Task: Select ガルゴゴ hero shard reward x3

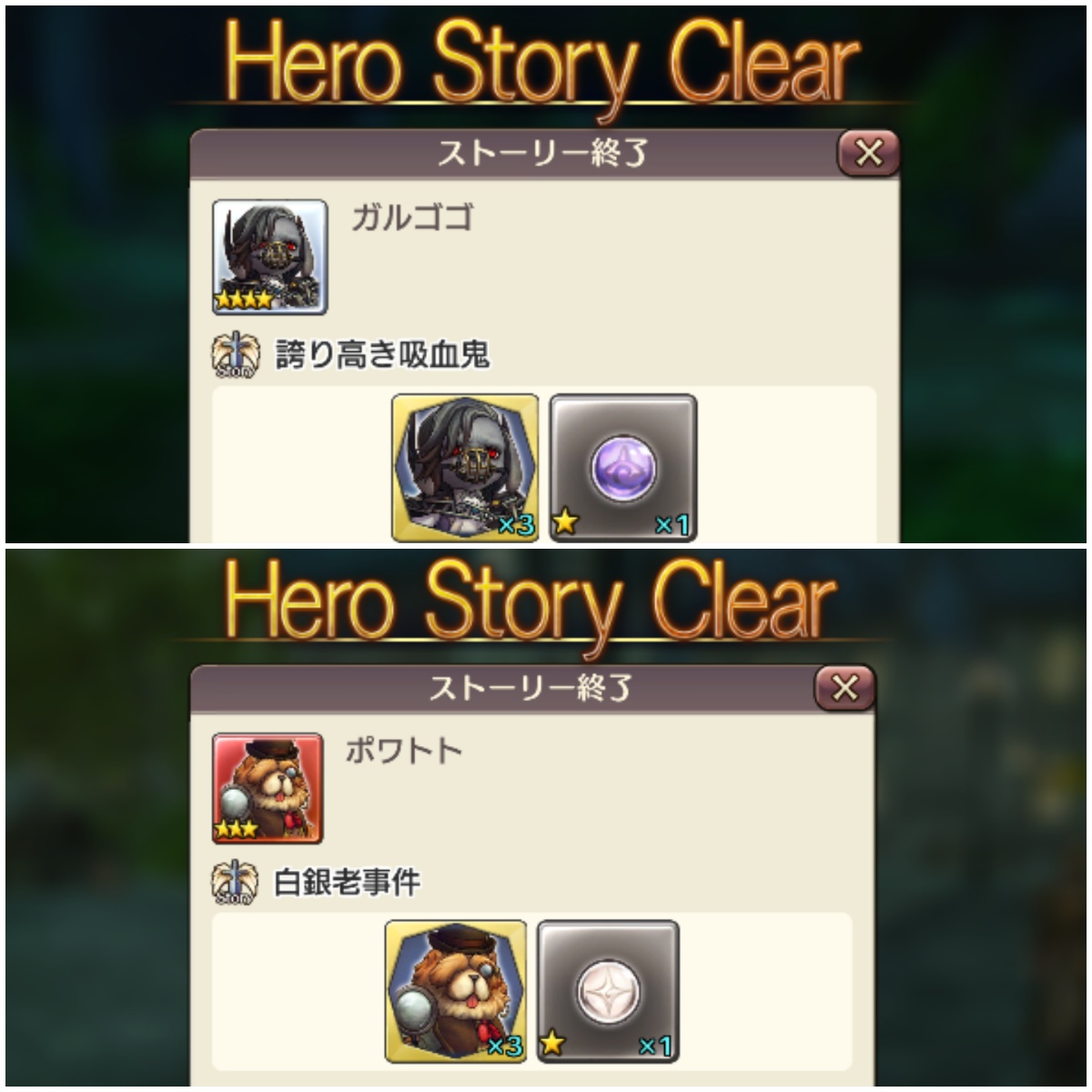Action: pos(465,468)
